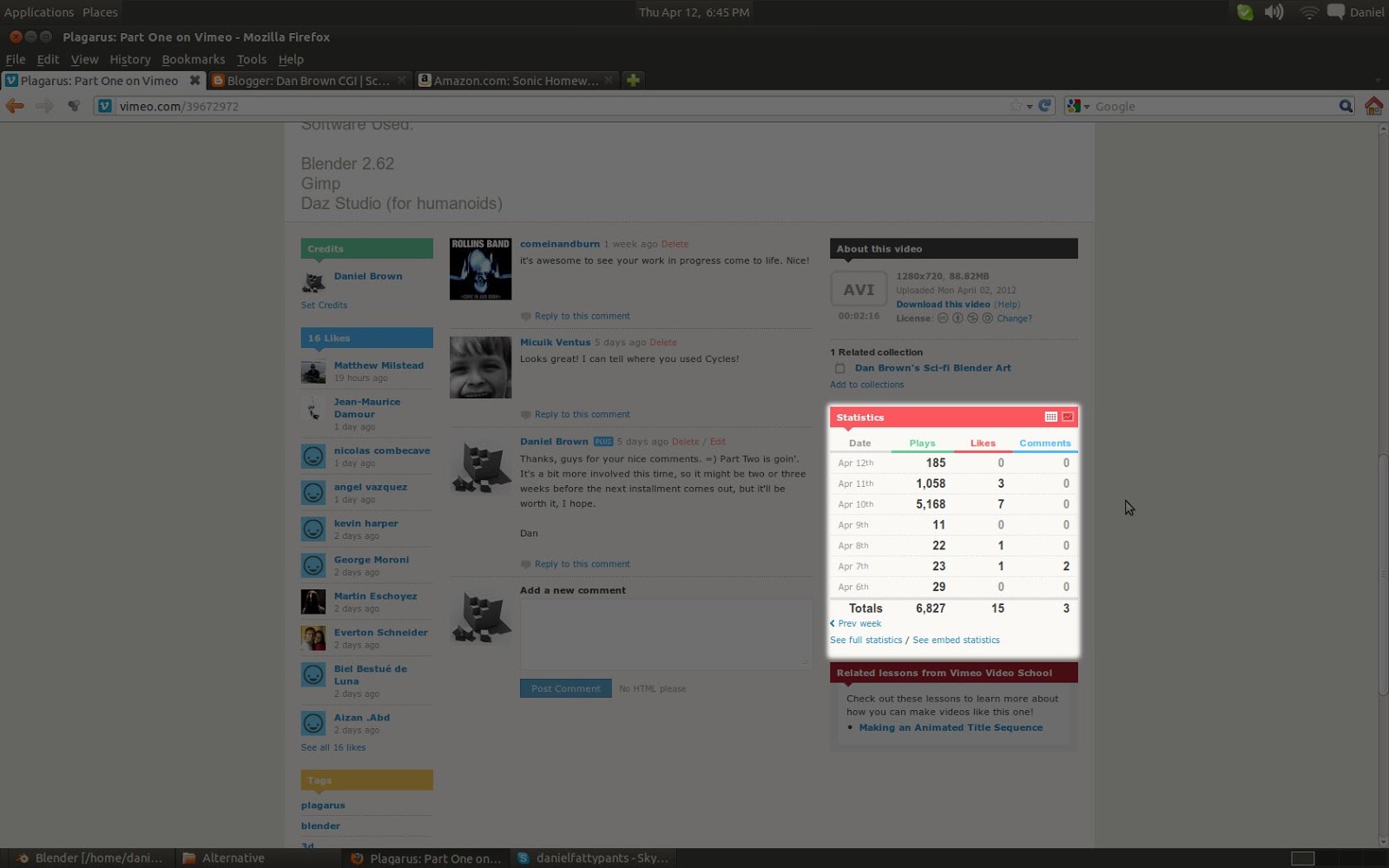The image size is (1389, 868).
Task: Switch statistics to table view icon
Action: pos(1050,418)
